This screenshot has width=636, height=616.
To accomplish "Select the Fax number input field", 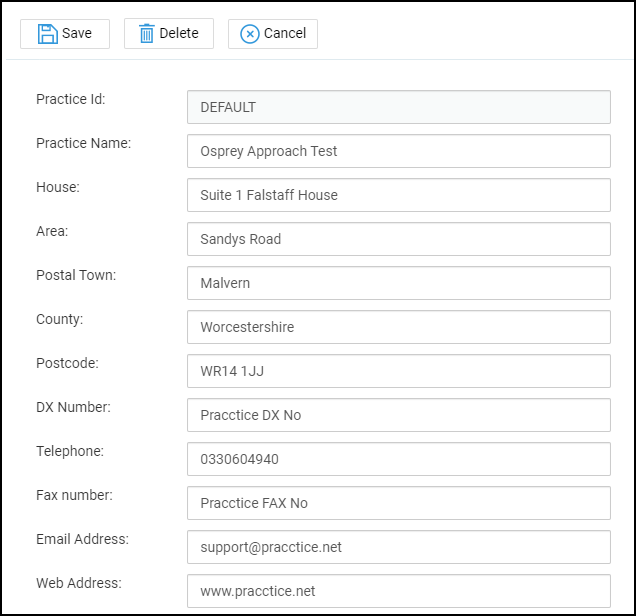I will 398,503.
